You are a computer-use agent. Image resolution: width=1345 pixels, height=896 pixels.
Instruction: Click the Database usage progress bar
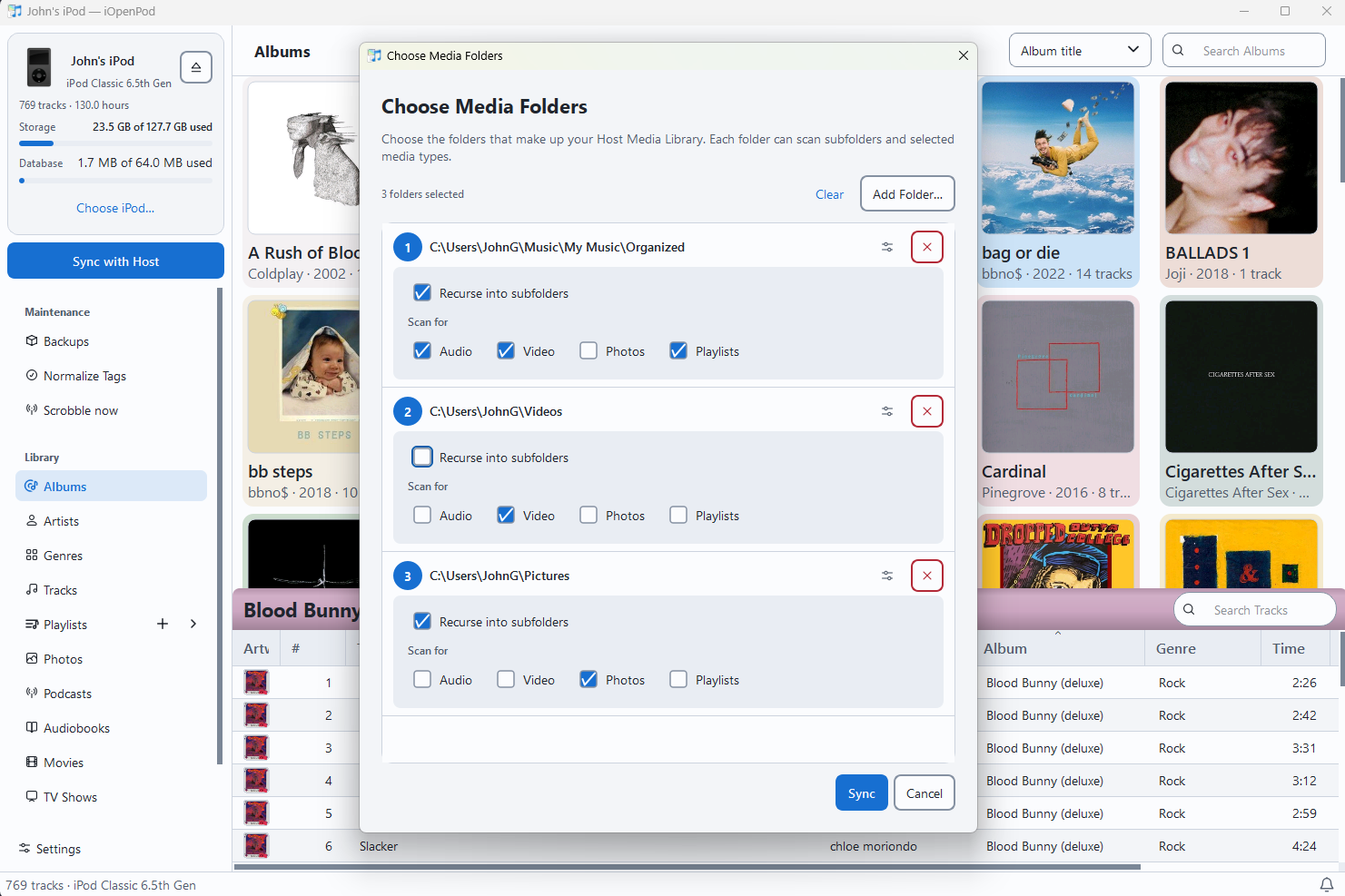tap(115, 181)
